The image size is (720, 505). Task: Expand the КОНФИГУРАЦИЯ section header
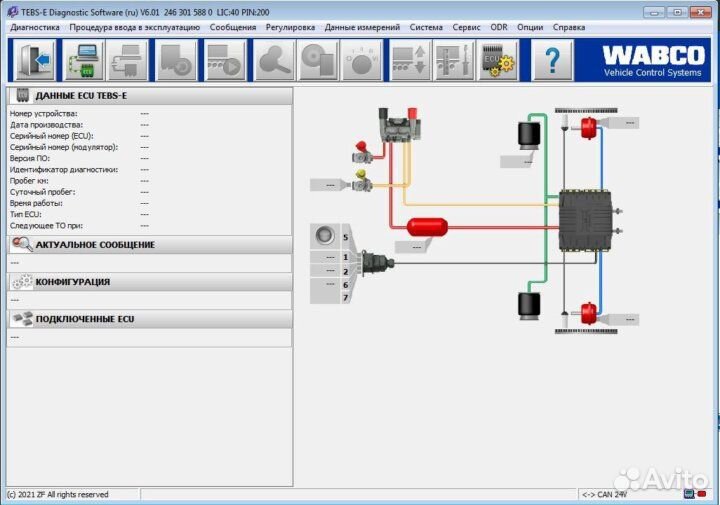click(150, 282)
